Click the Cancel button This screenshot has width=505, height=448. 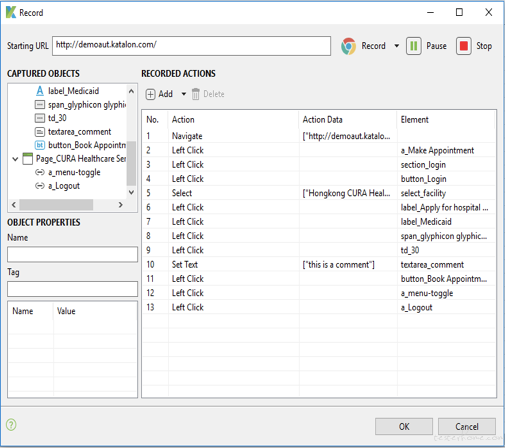coord(467,427)
